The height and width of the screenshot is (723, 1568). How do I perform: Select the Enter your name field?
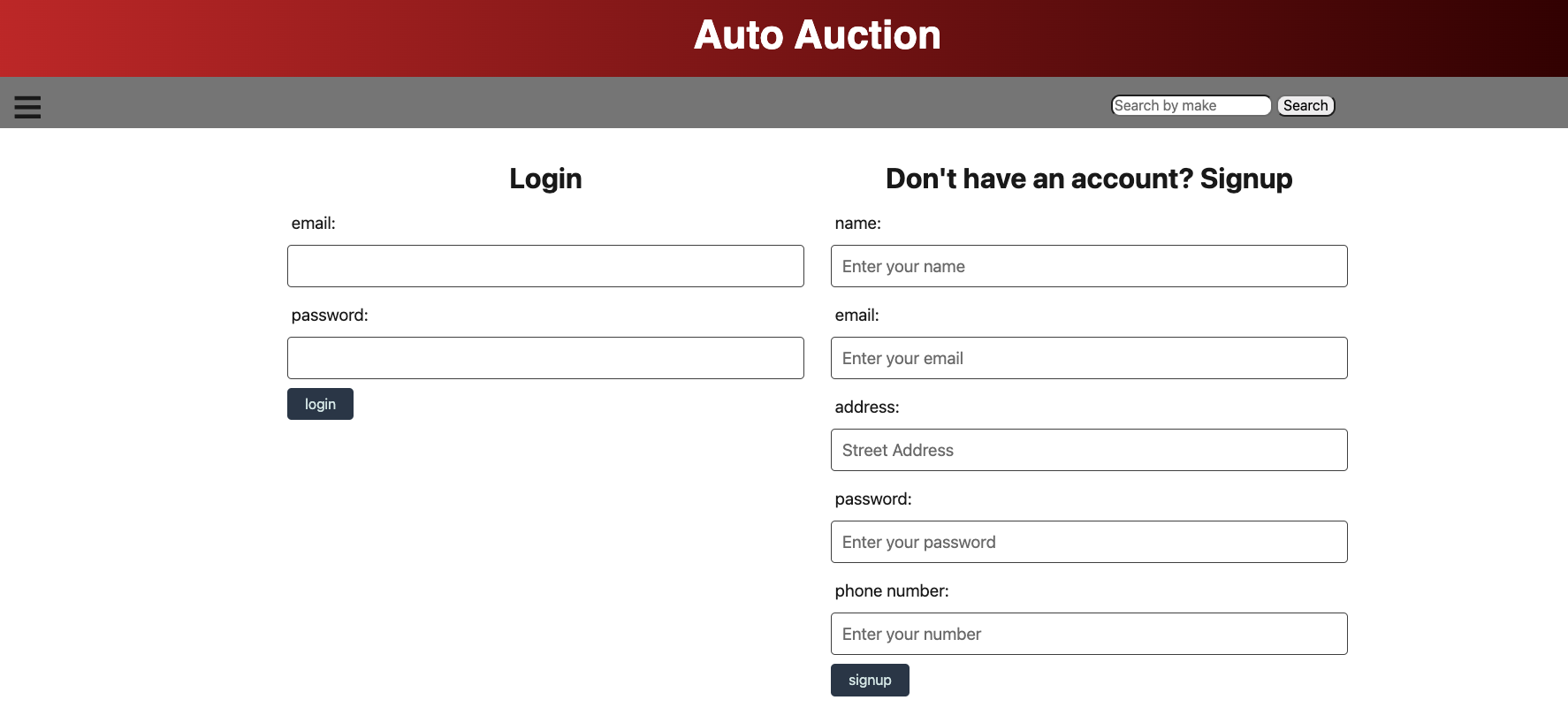1089,265
